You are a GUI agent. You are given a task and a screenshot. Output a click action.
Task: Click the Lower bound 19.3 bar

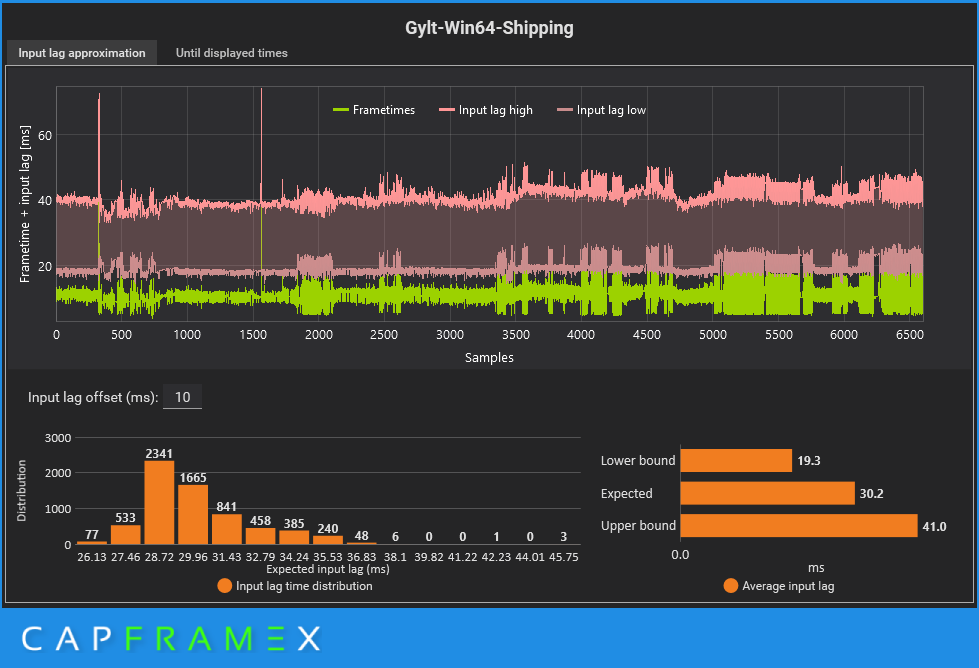click(736, 461)
